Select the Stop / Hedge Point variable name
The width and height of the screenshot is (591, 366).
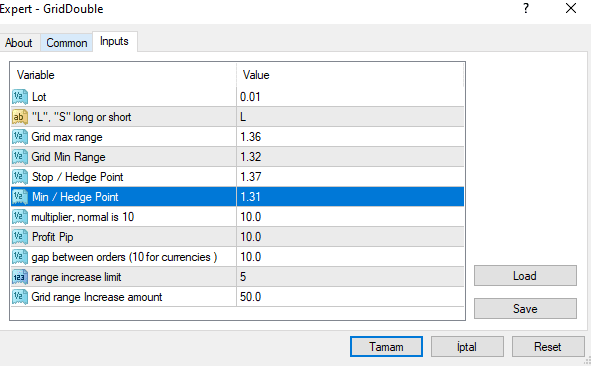[x=78, y=177]
